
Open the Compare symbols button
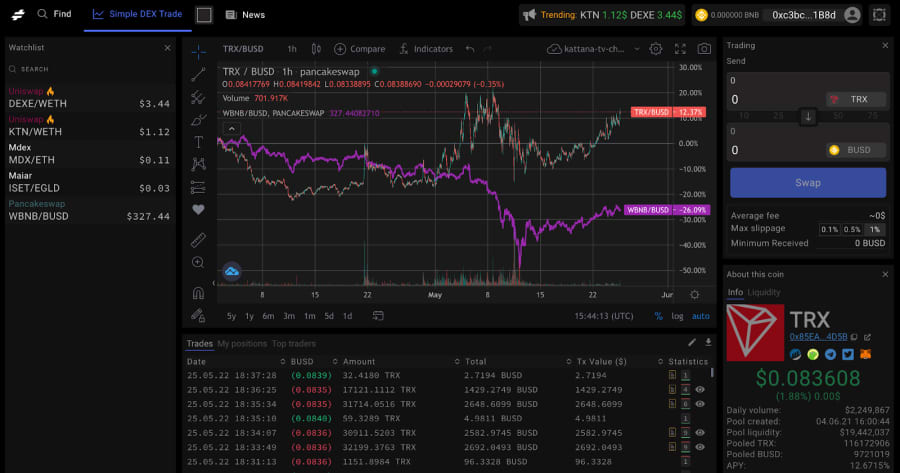[x=359, y=49]
